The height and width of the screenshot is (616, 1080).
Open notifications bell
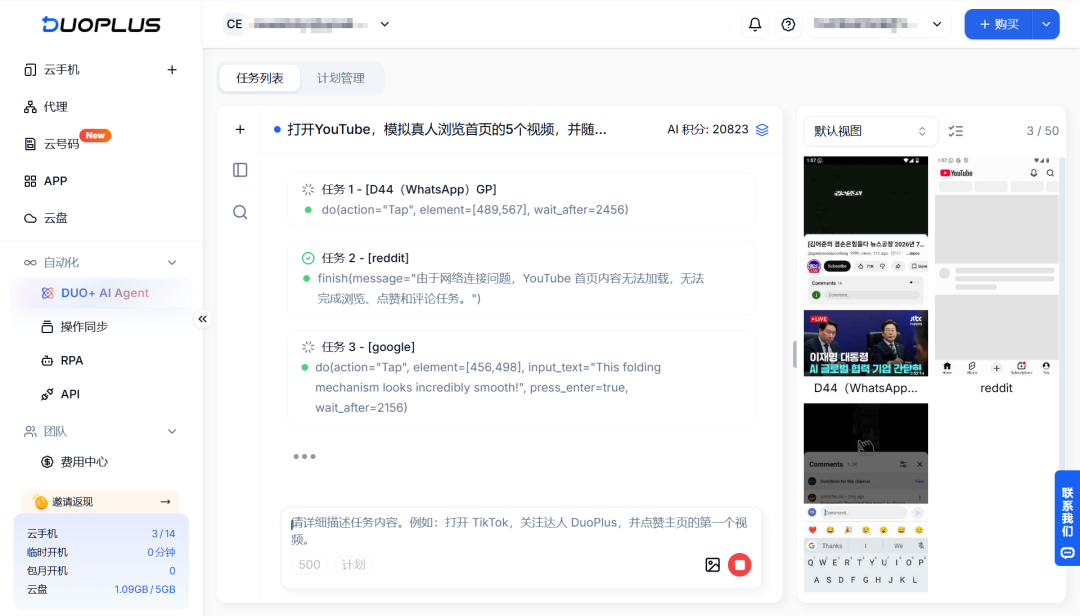point(755,24)
